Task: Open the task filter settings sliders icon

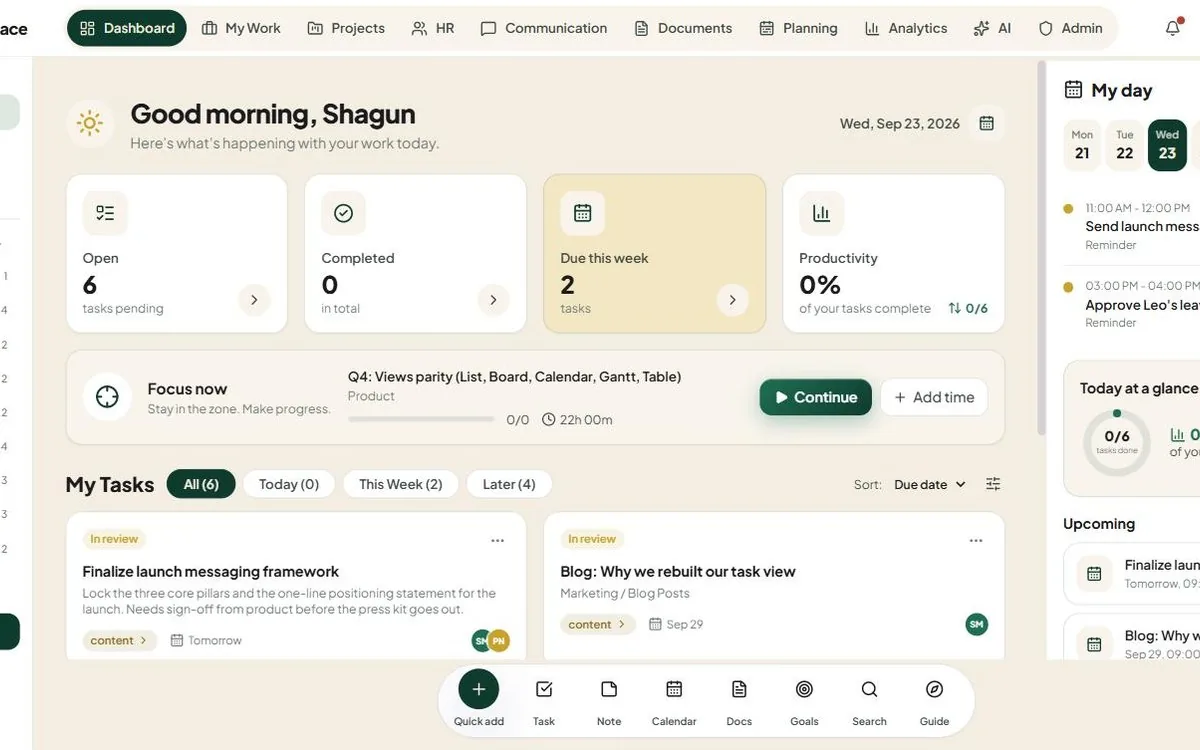Action: pyautogui.click(x=993, y=484)
